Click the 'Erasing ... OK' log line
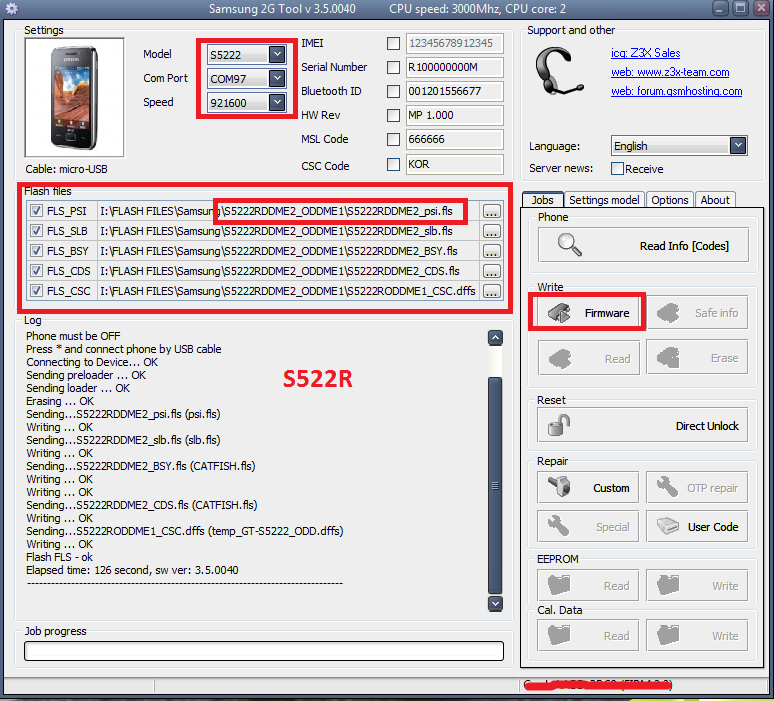This screenshot has height=701, width=774. click(60, 401)
